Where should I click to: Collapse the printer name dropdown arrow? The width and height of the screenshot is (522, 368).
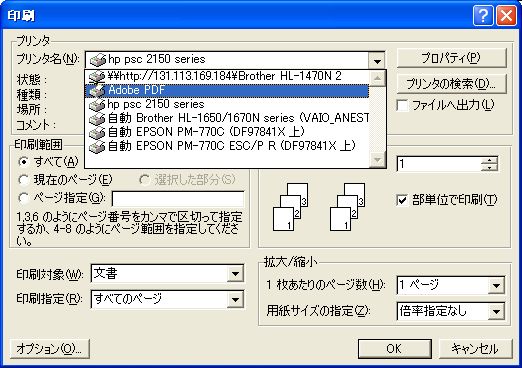tap(377, 61)
